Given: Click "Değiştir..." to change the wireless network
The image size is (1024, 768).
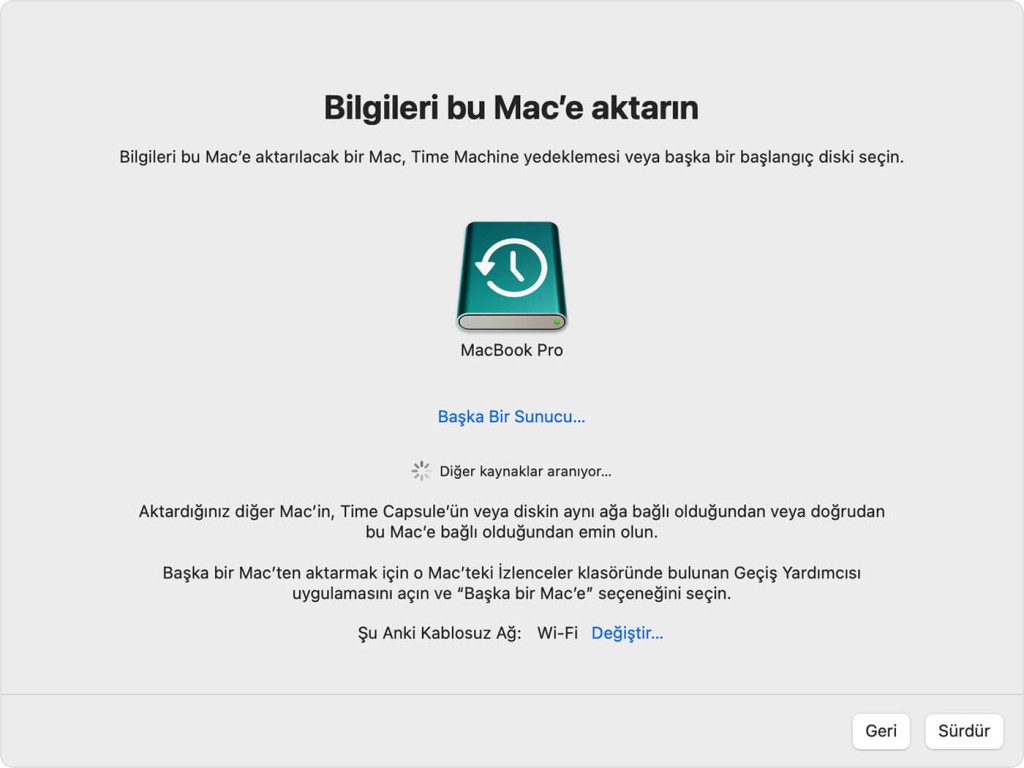Looking at the screenshot, I should pyautogui.click(x=627, y=633).
